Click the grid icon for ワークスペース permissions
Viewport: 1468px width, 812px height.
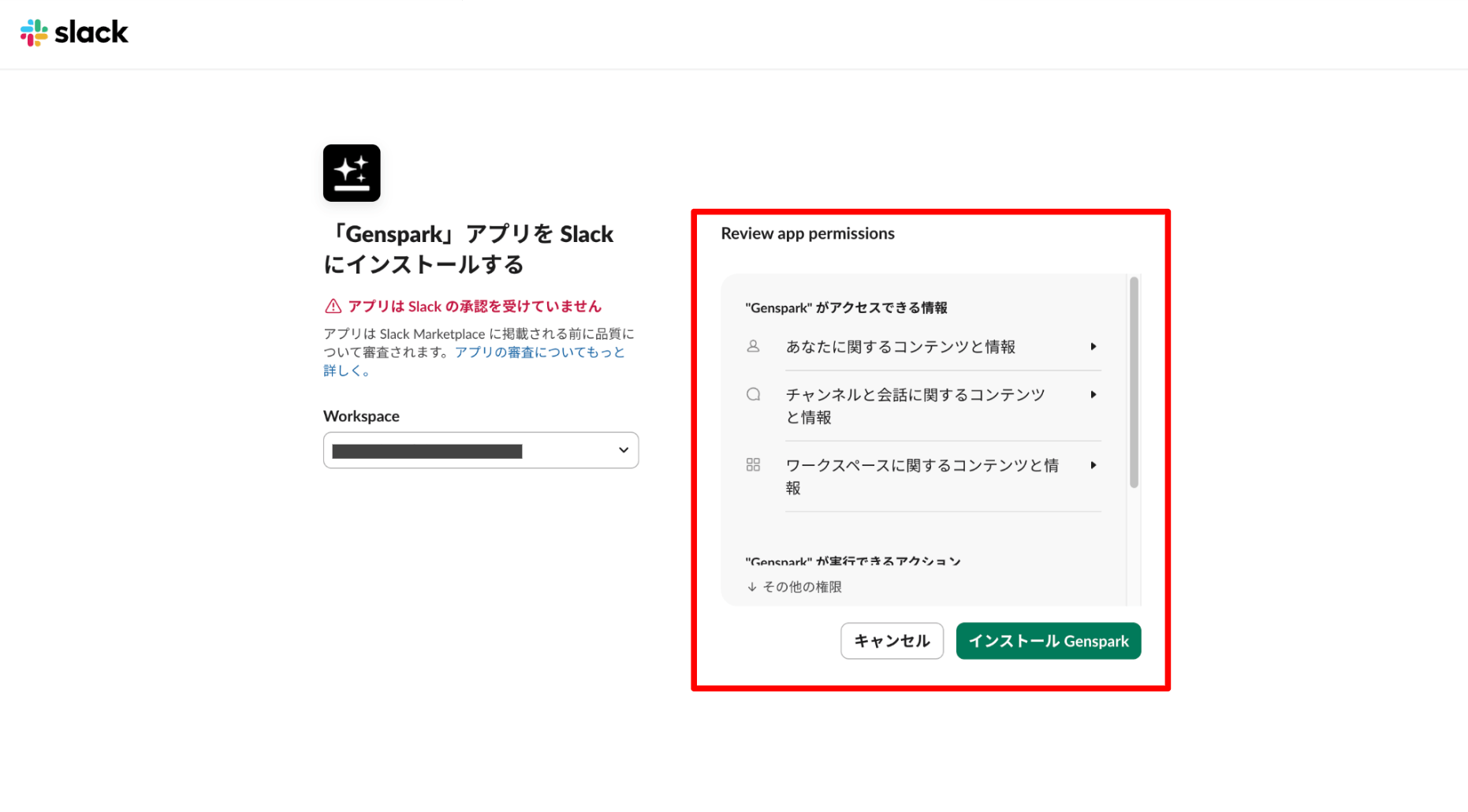pos(753,465)
